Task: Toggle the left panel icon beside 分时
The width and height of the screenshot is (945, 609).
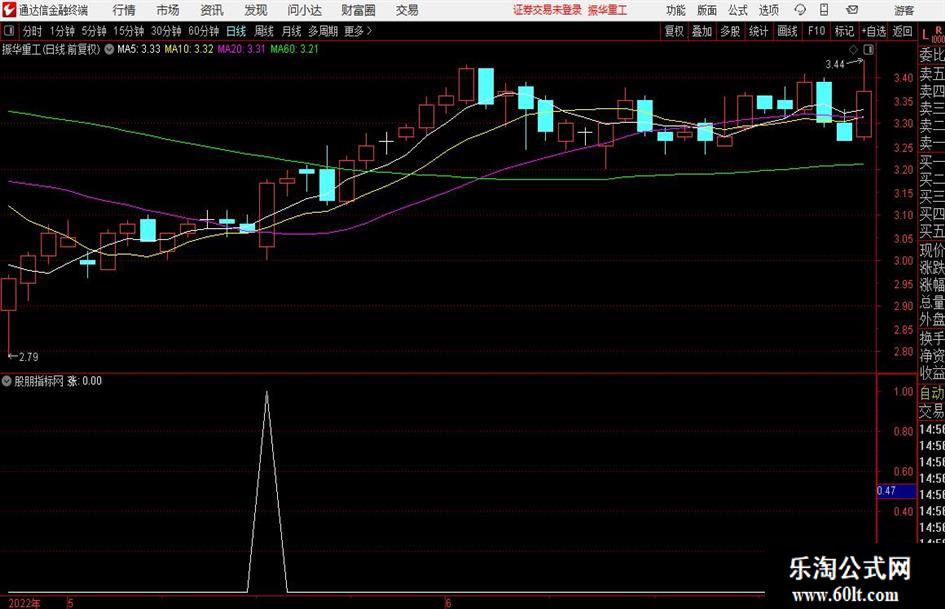Action: 9,31
